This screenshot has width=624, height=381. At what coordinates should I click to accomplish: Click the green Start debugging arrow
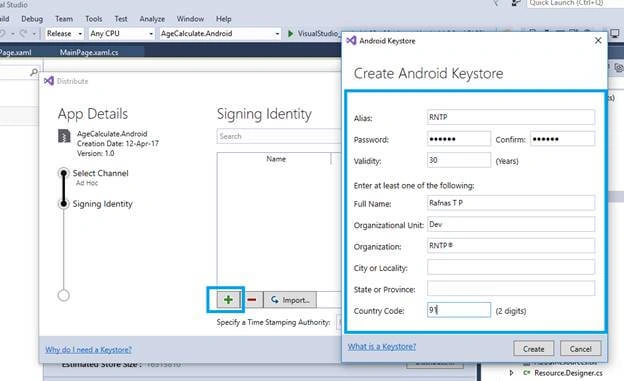[291, 33]
